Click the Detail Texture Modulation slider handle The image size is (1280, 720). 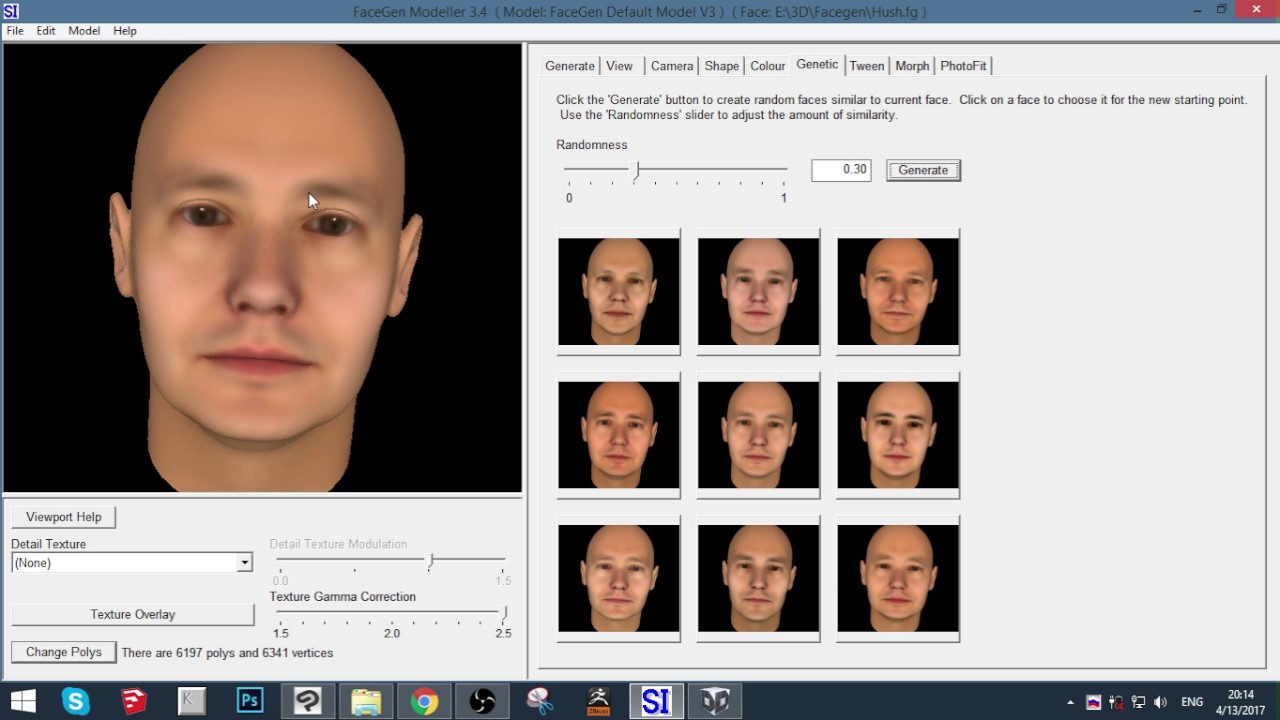click(430, 560)
